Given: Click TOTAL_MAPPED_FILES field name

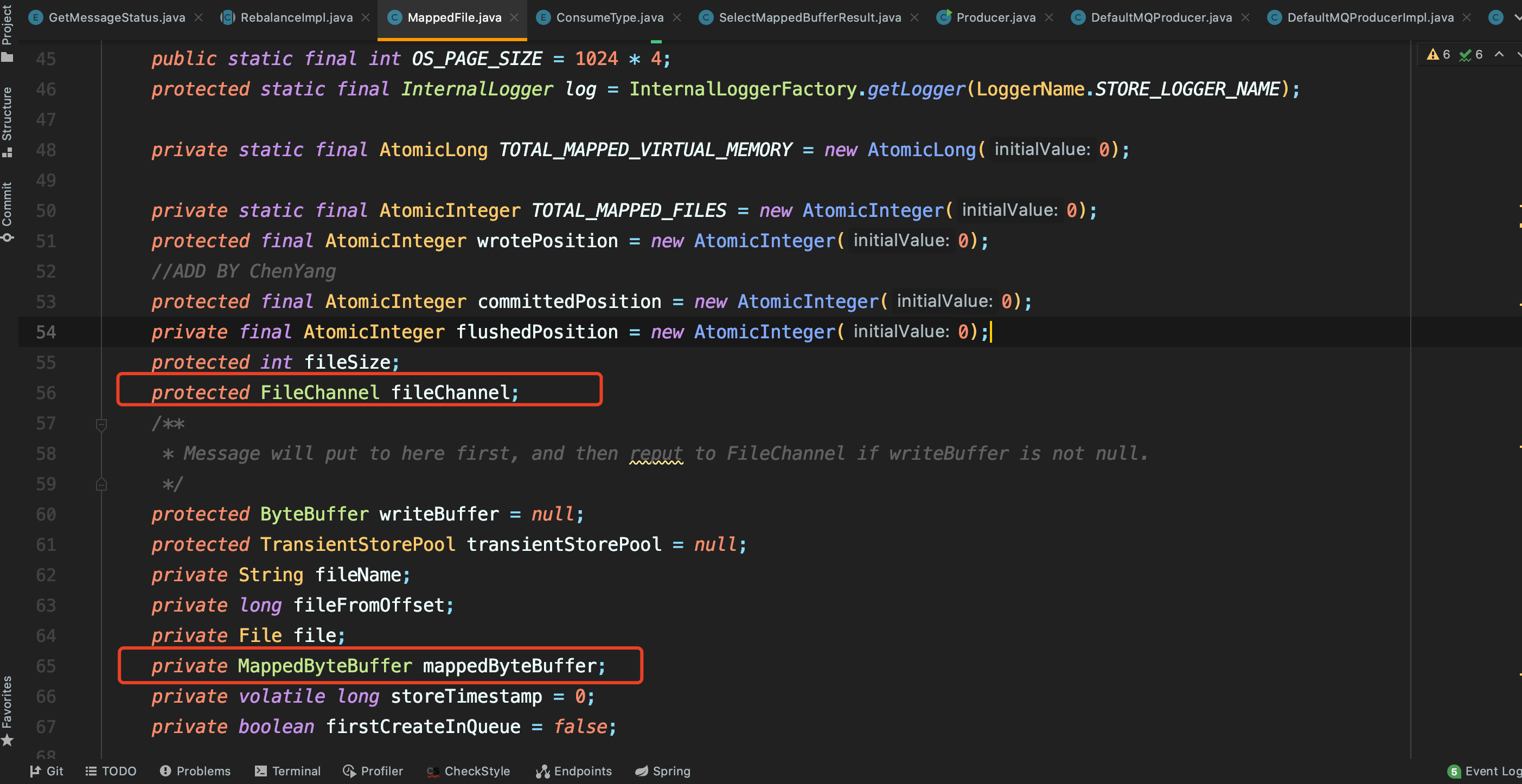Looking at the screenshot, I should pyautogui.click(x=629, y=210).
